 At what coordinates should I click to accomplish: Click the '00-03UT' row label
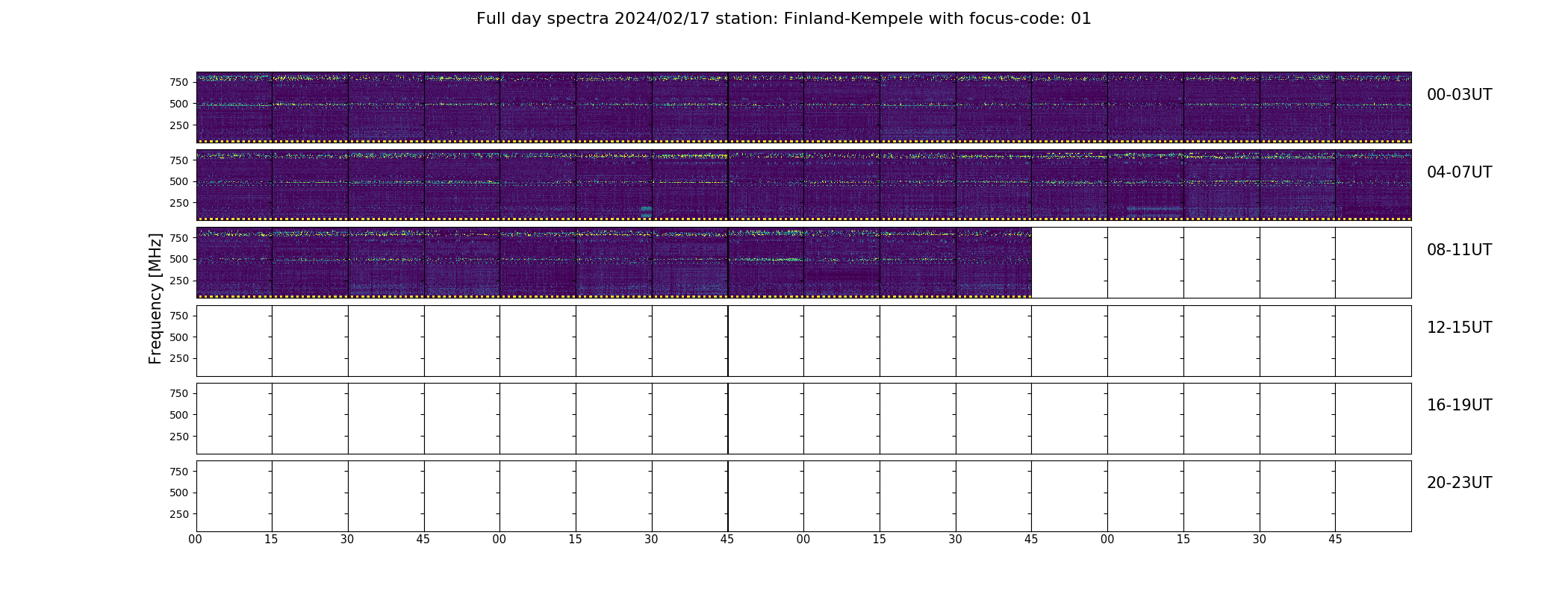pos(1459,95)
